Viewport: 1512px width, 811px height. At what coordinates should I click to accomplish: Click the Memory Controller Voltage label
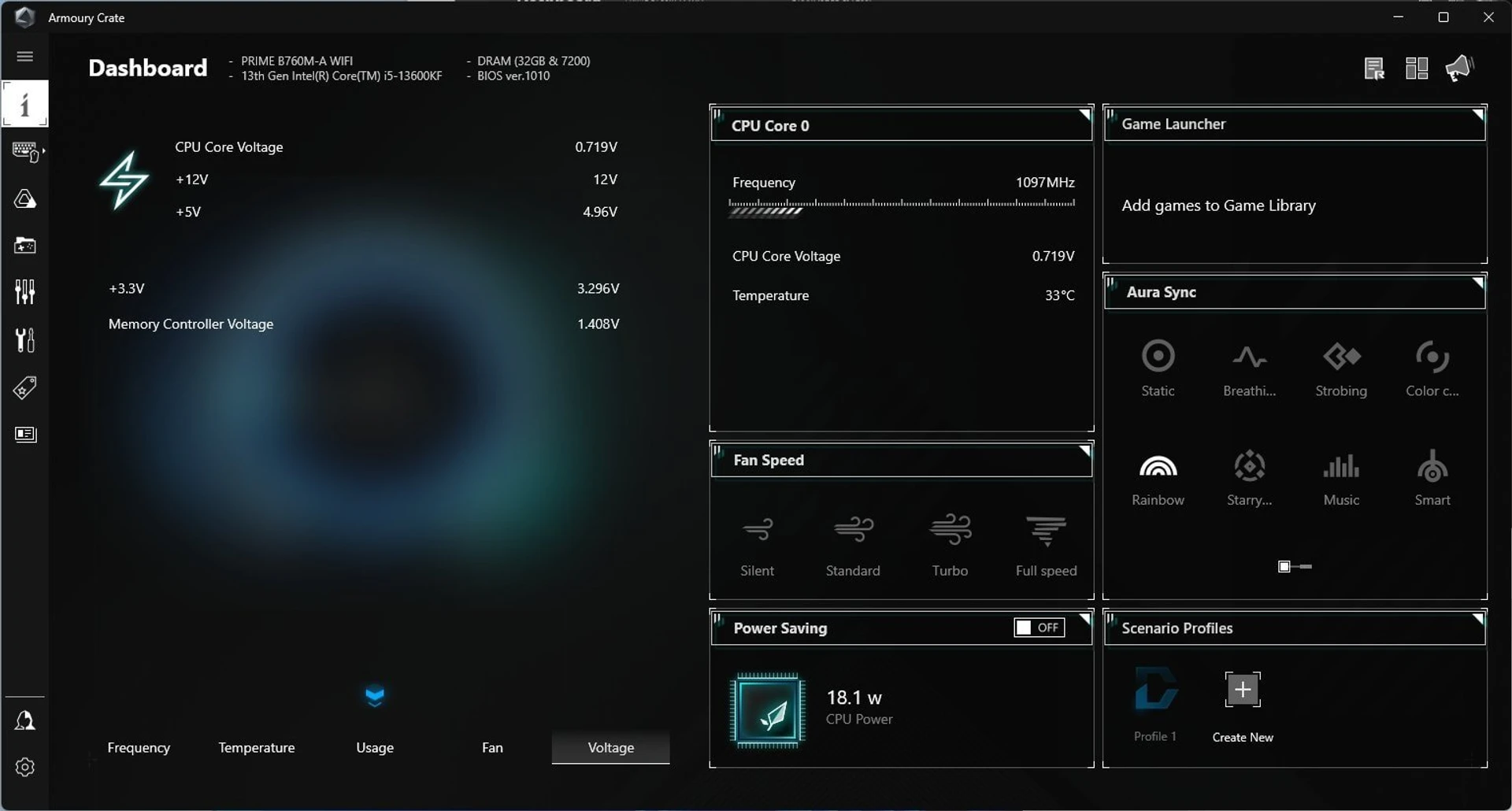(191, 324)
